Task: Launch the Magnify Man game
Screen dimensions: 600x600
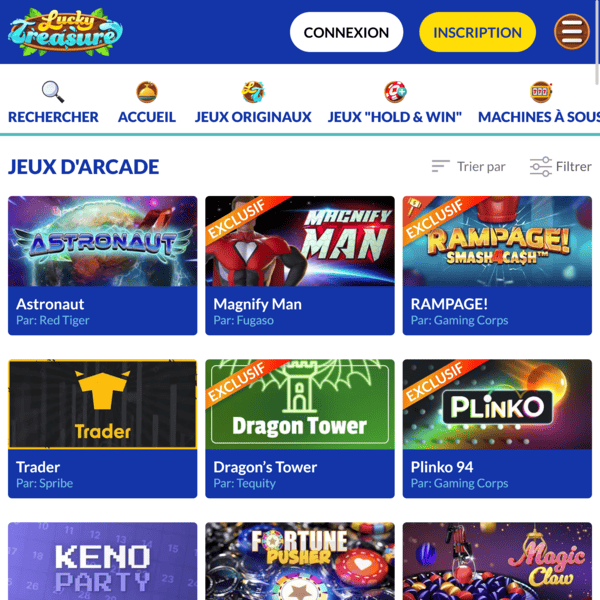Action: click(x=300, y=265)
